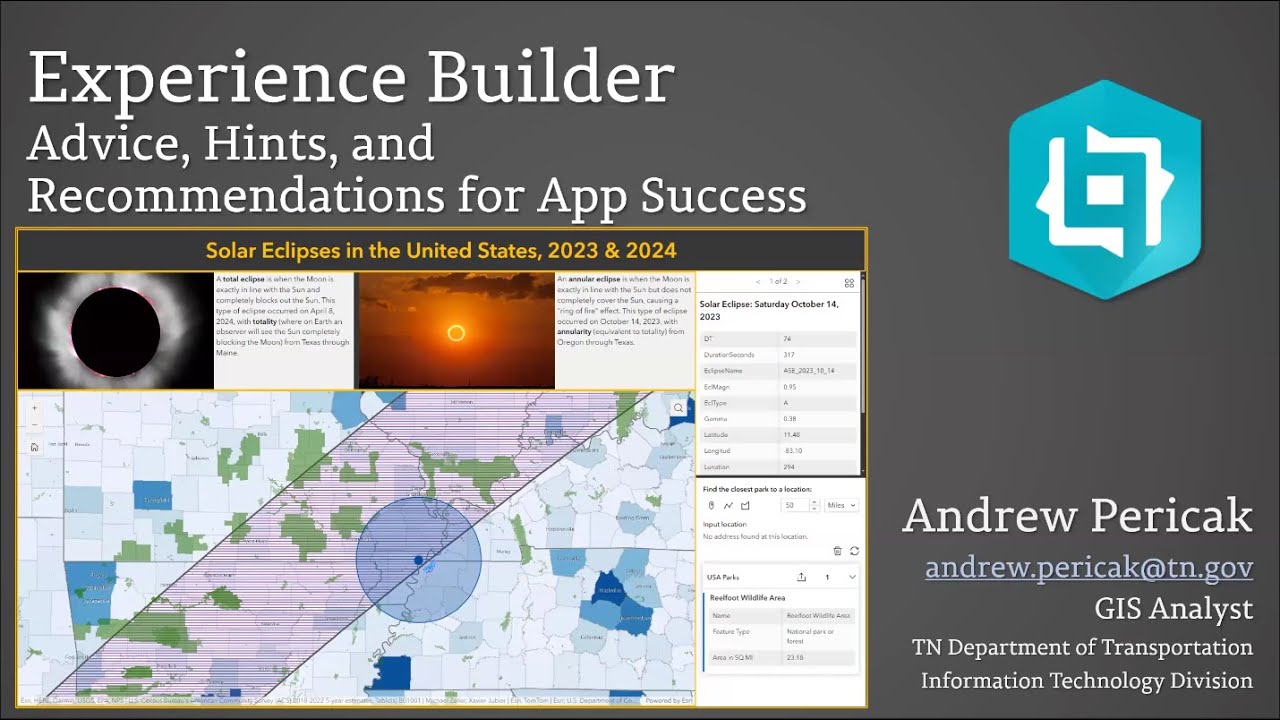Screen dimensions: 1280x720
Task: Go to previous feature in info panel
Action: coord(758,283)
